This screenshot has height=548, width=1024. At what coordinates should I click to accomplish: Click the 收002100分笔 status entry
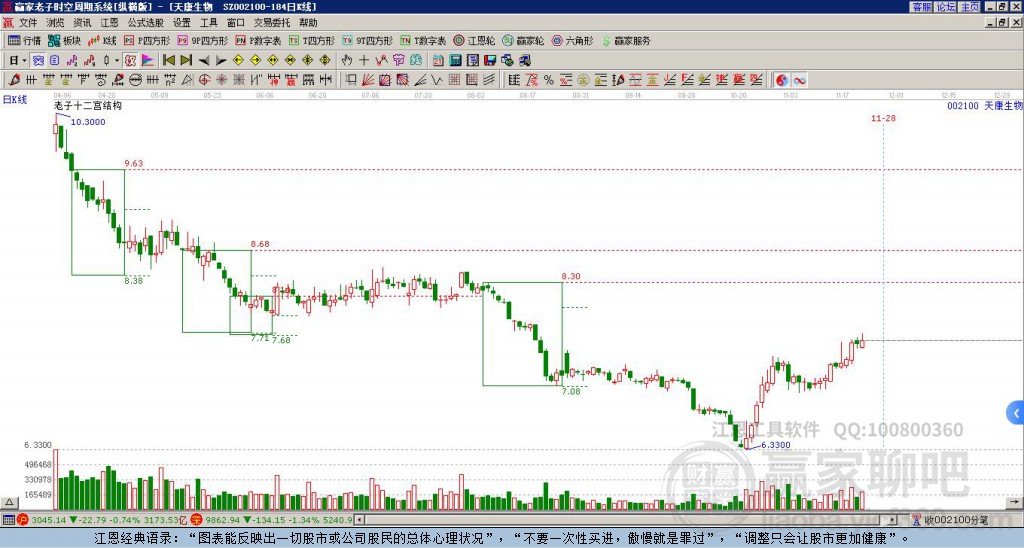949,520
